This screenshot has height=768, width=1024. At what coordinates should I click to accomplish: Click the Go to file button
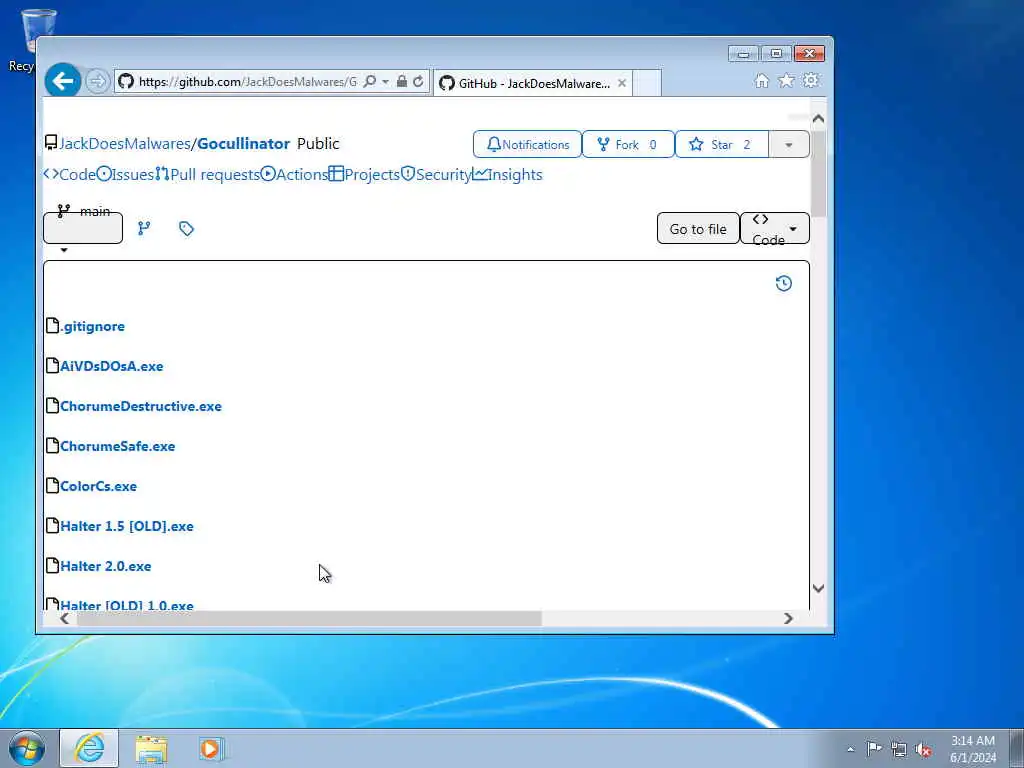click(x=698, y=229)
